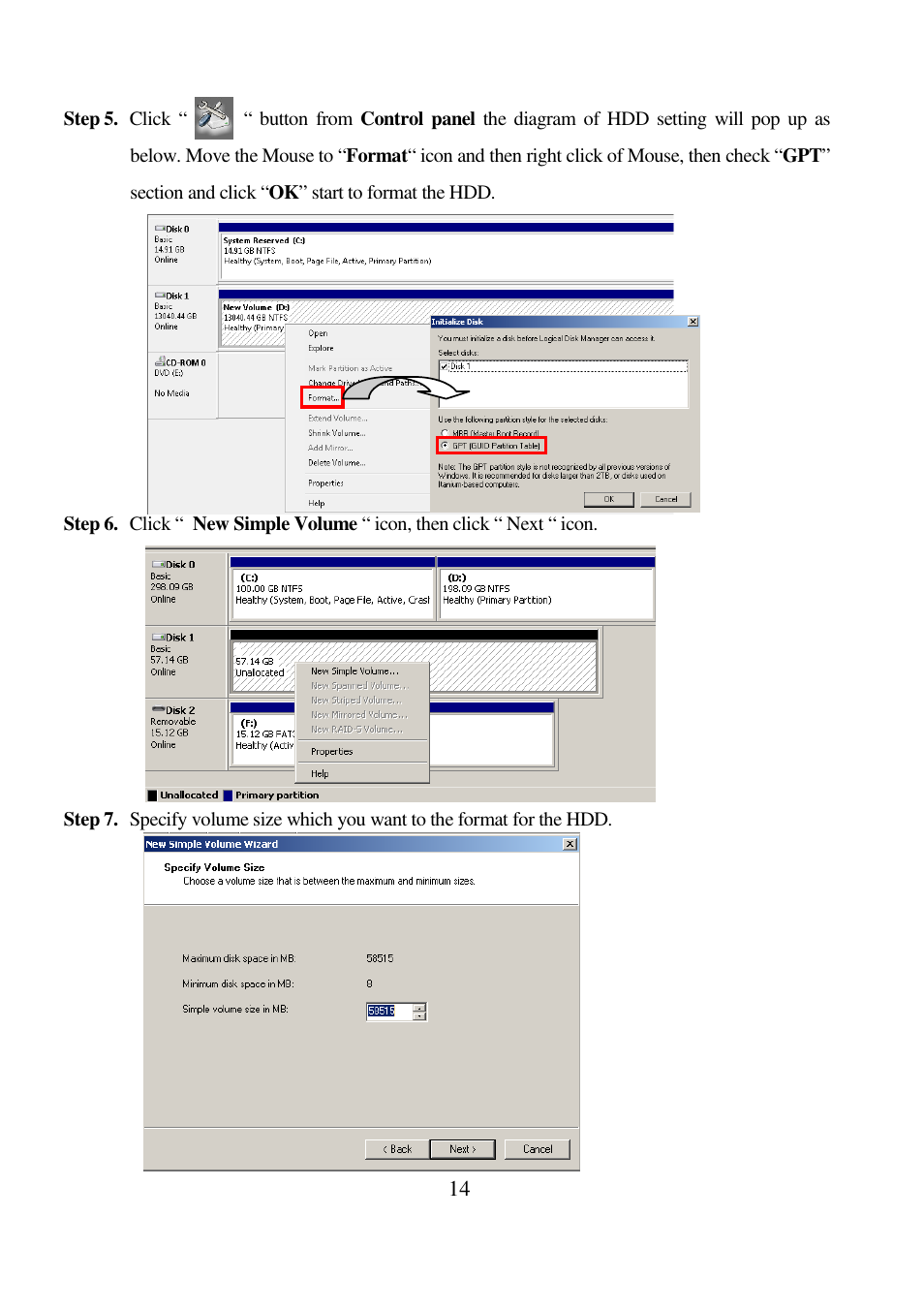Click the Next > button in the wizard

click(x=462, y=1149)
